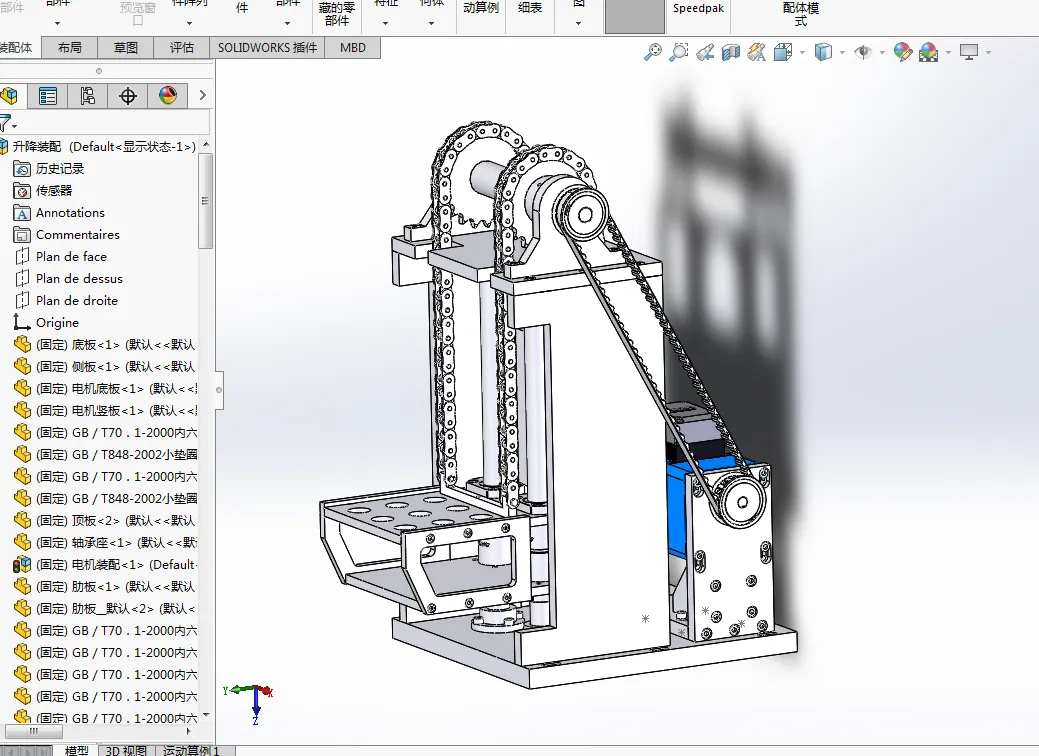Click the Speedpak ribbon button
Image resolution: width=1039 pixels, height=756 pixels.
[x=697, y=8]
